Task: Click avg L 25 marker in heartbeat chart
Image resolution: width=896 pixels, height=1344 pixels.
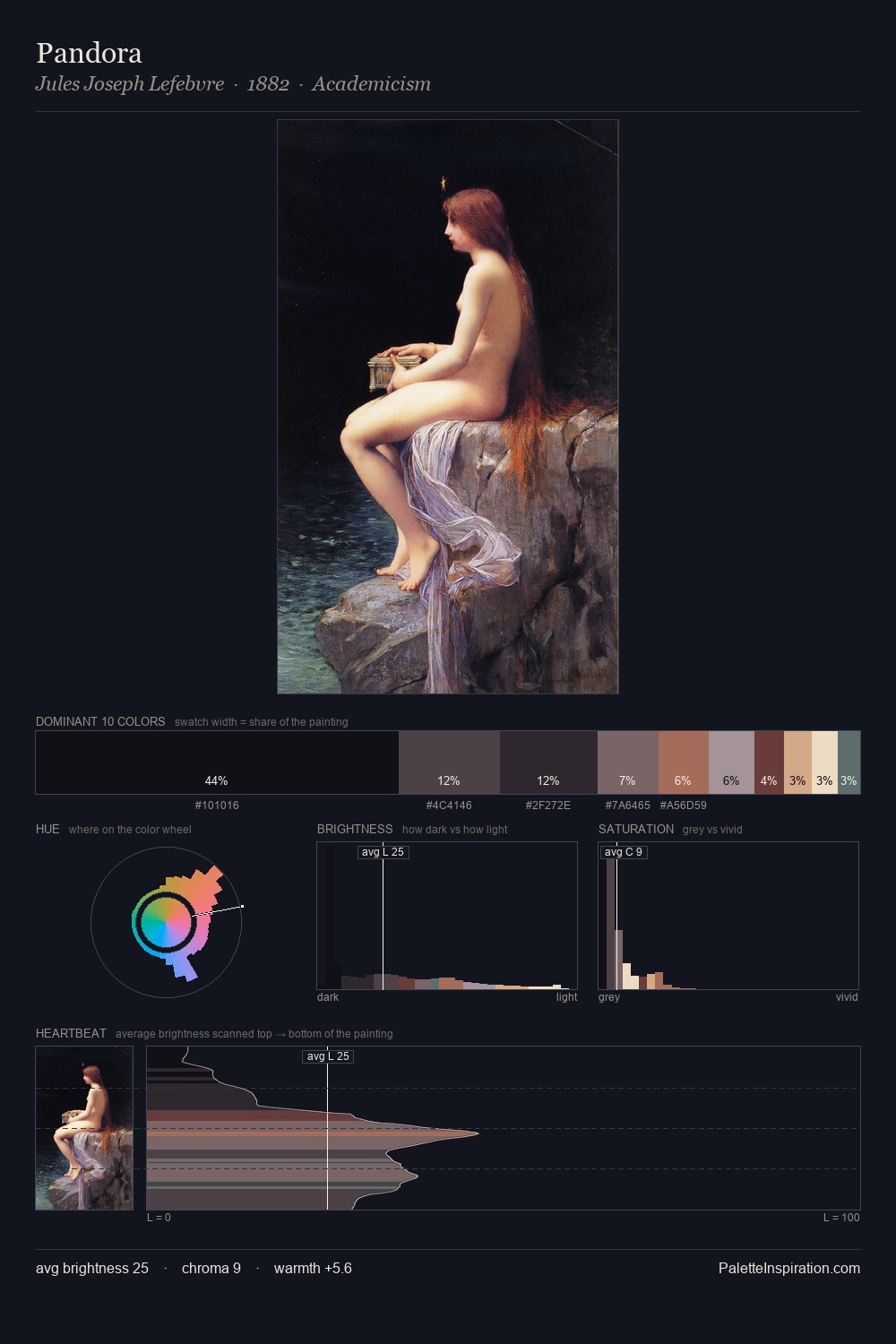Action: 328,1056
